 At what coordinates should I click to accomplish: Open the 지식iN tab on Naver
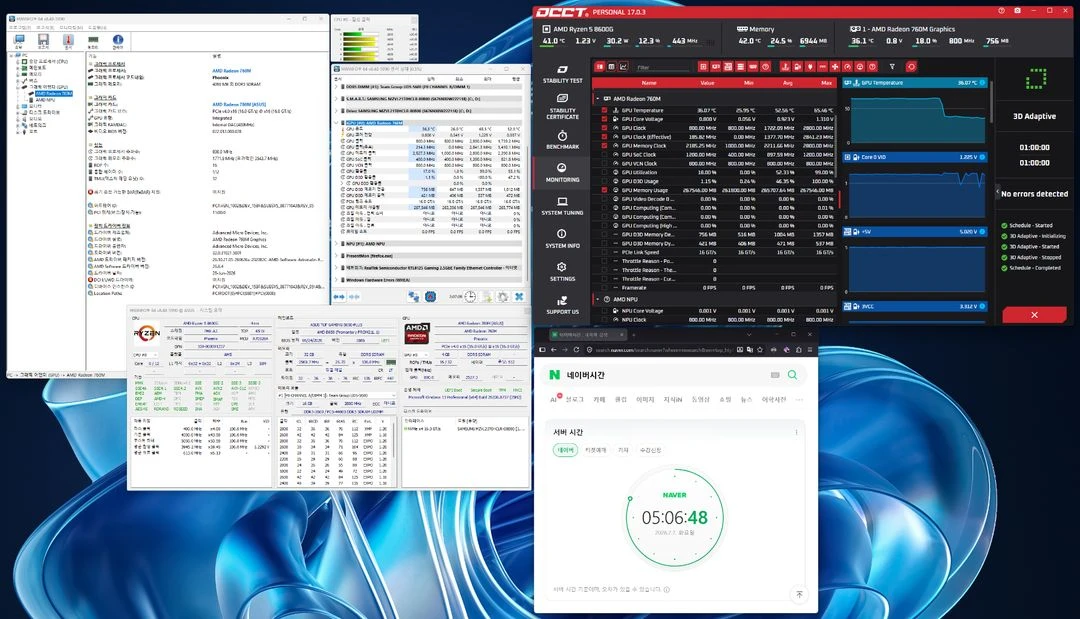click(x=672, y=399)
